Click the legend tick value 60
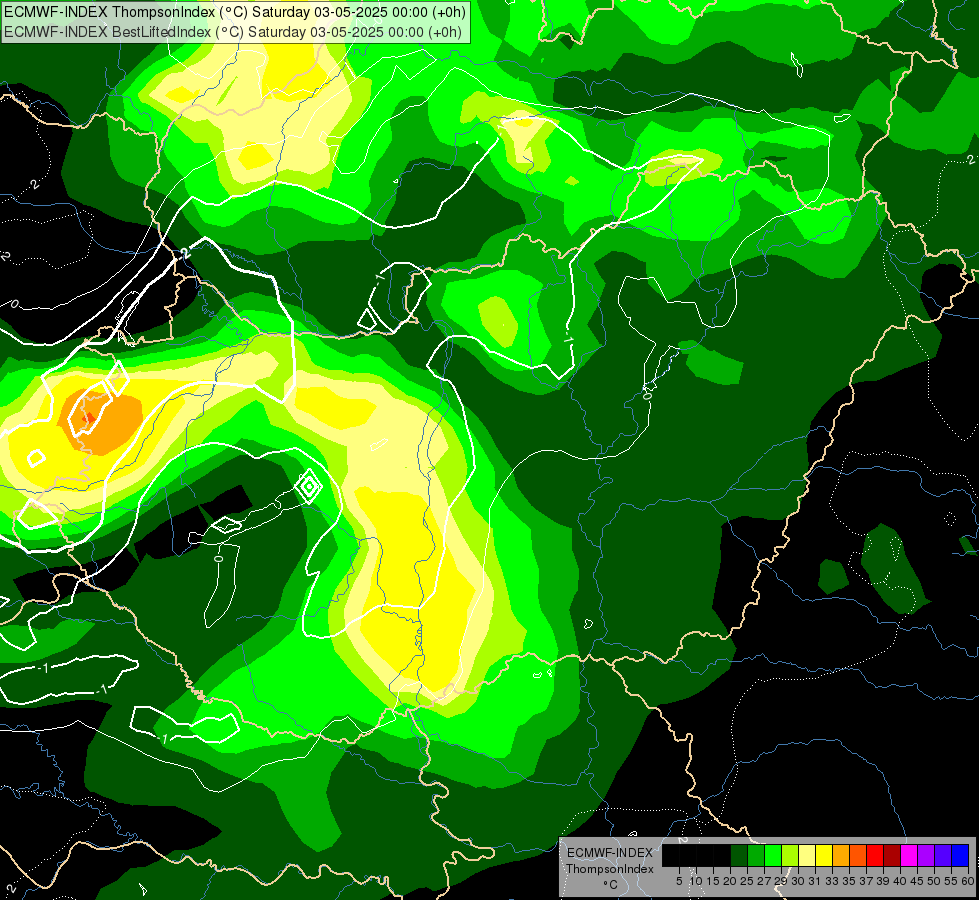Image resolution: width=979 pixels, height=900 pixels. [968, 881]
